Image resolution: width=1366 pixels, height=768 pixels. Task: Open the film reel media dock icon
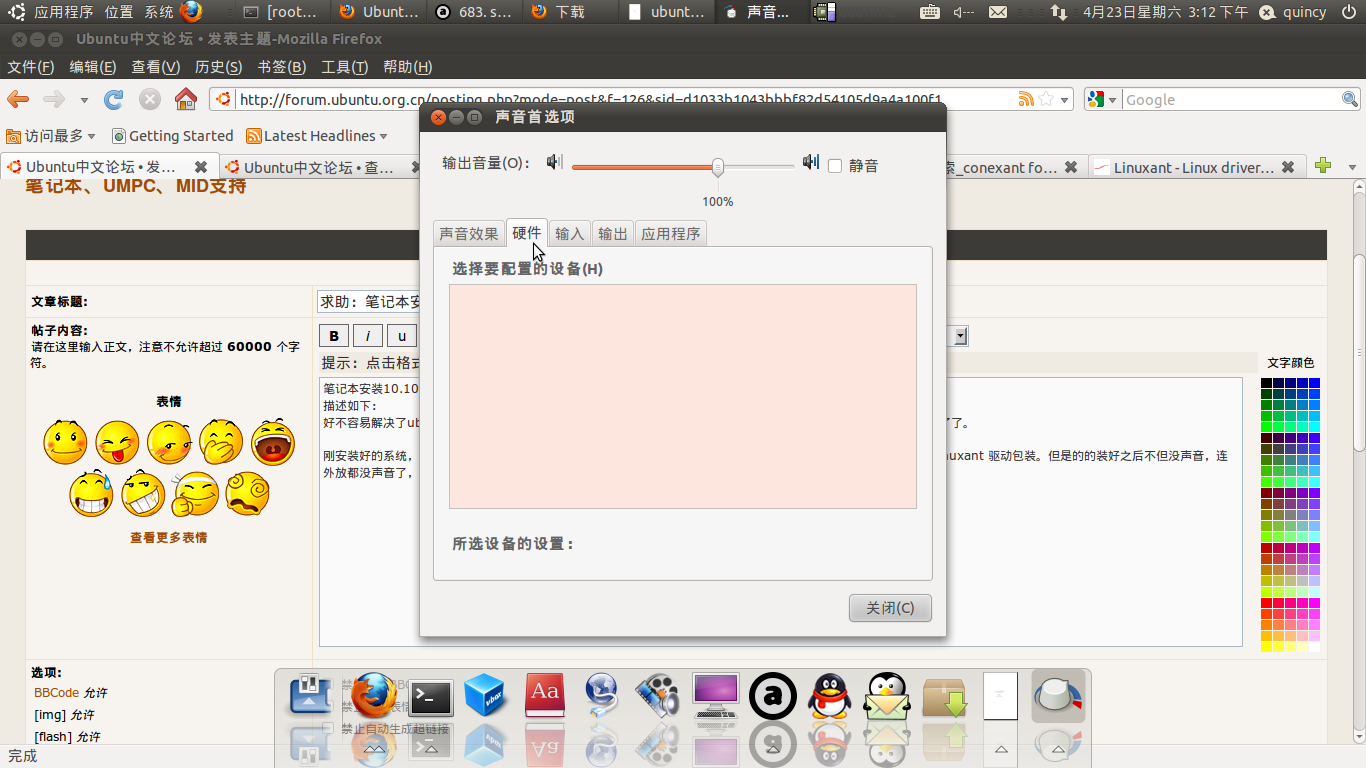[x=657, y=696]
